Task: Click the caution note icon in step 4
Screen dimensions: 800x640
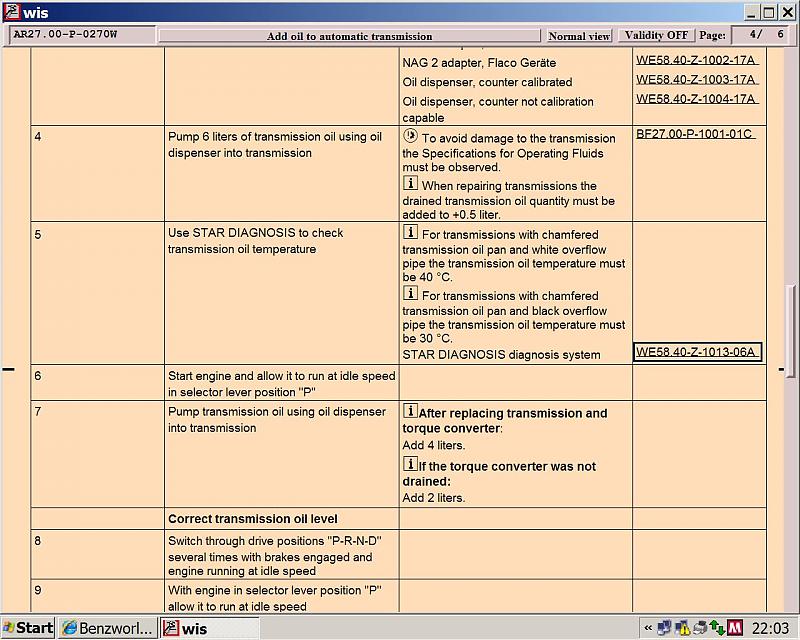Action: [410, 136]
